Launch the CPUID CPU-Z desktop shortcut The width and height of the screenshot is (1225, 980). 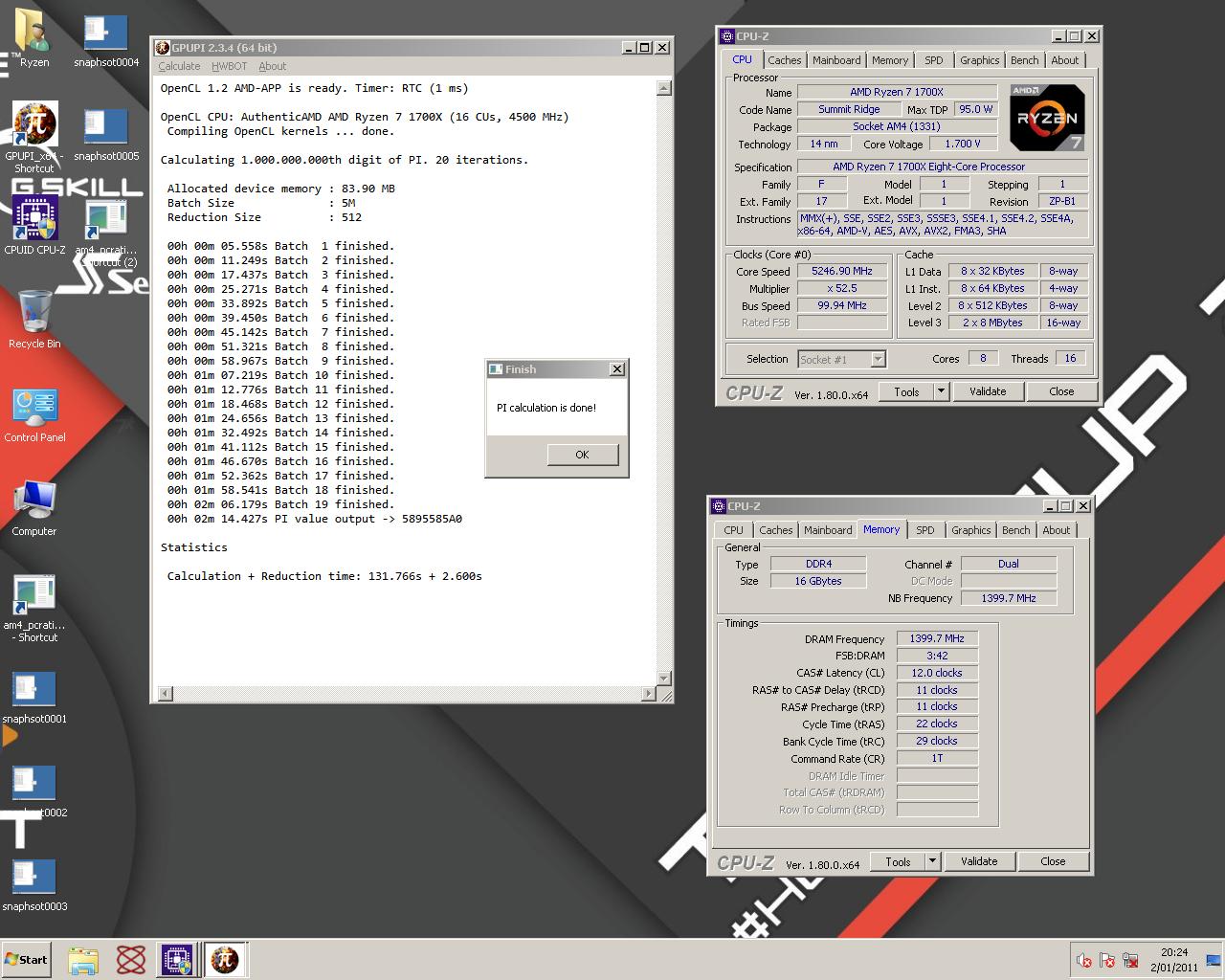pos(34,226)
